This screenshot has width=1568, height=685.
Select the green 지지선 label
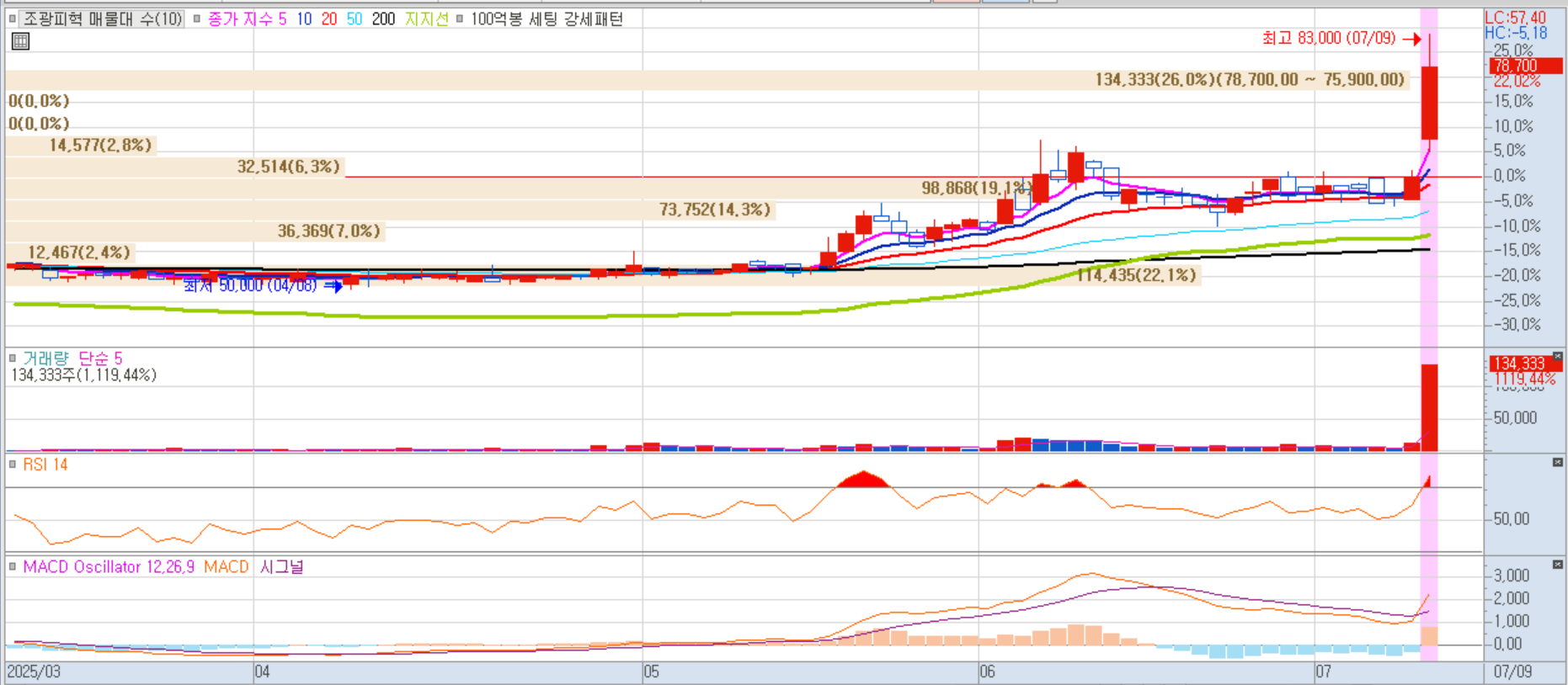[426, 19]
